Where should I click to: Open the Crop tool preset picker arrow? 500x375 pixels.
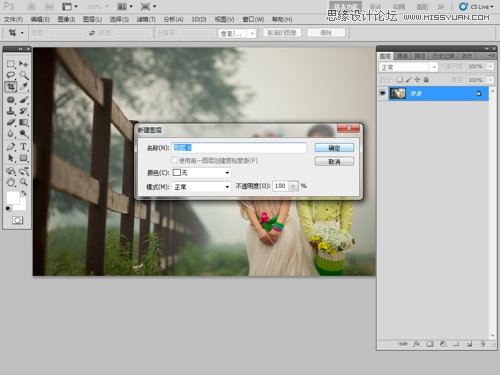coord(22,33)
